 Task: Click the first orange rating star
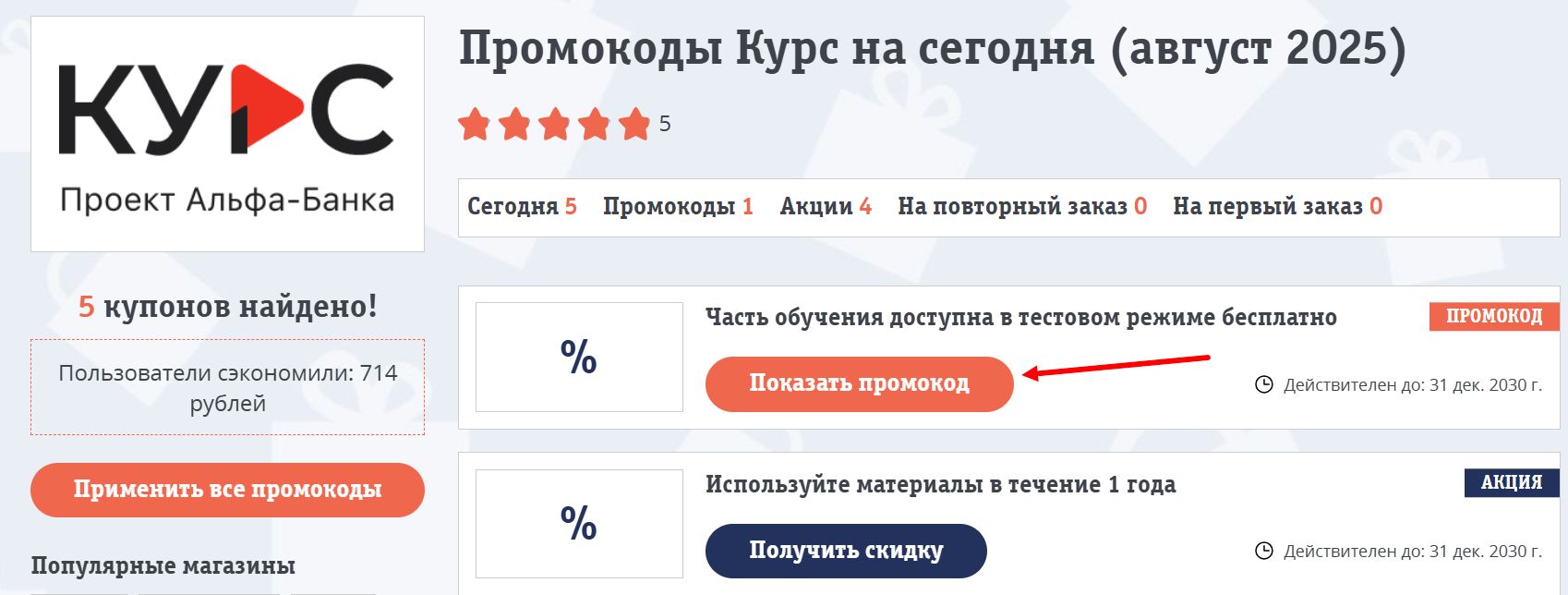pos(476,122)
